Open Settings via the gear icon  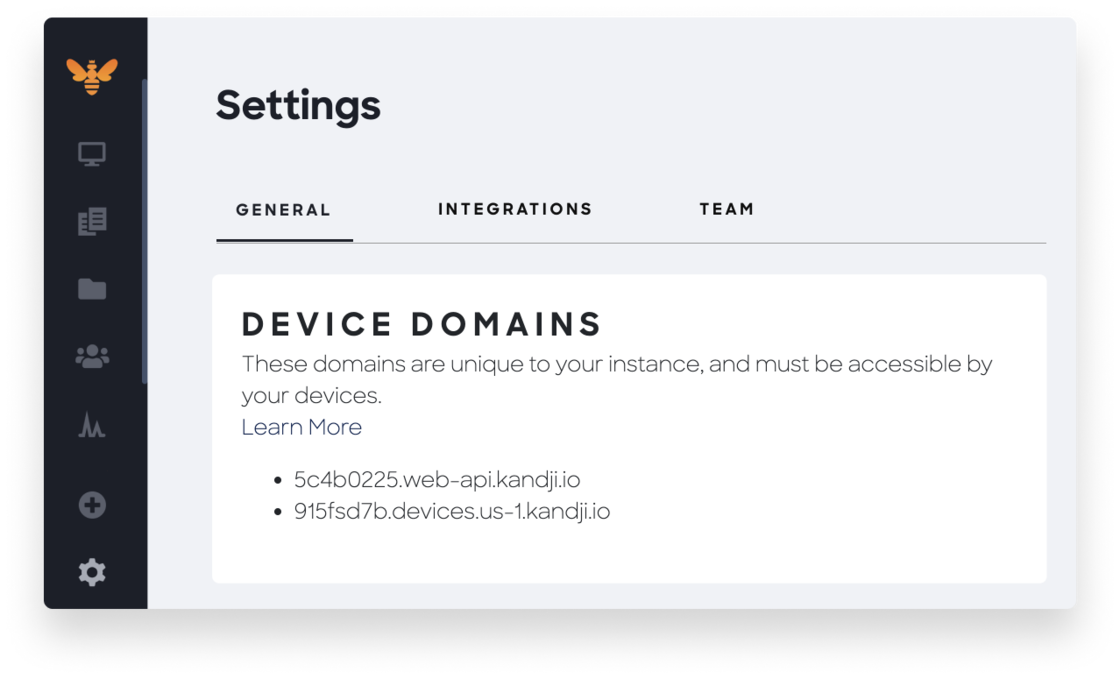pos(92,572)
